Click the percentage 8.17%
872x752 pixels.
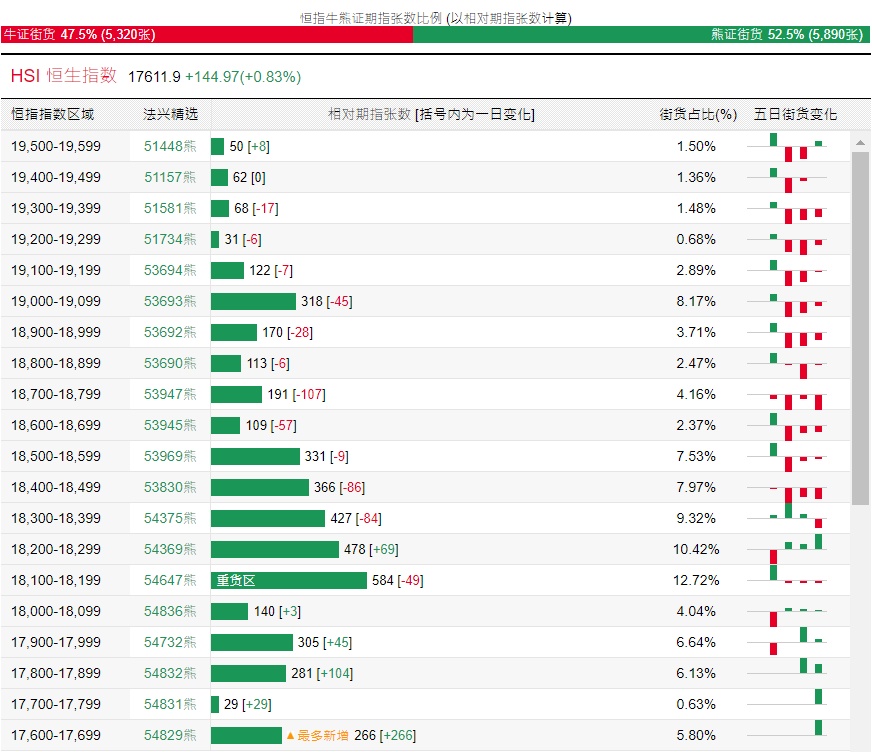click(696, 301)
